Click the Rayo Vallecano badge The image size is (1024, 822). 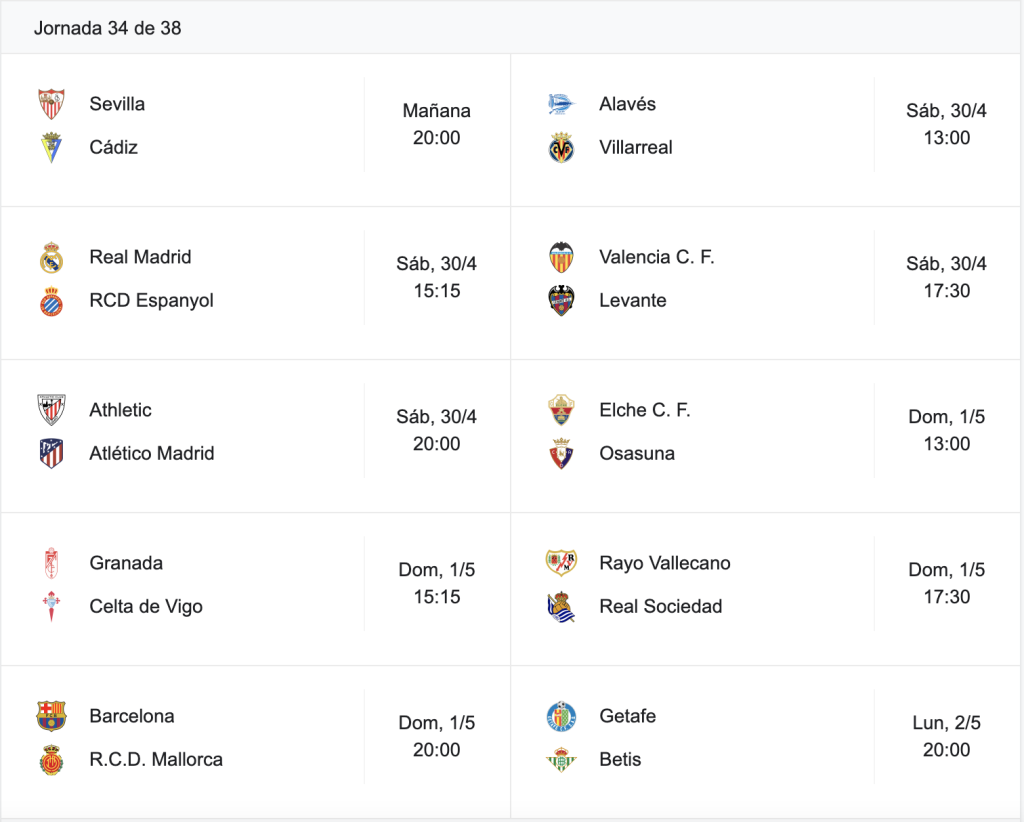[561, 563]
